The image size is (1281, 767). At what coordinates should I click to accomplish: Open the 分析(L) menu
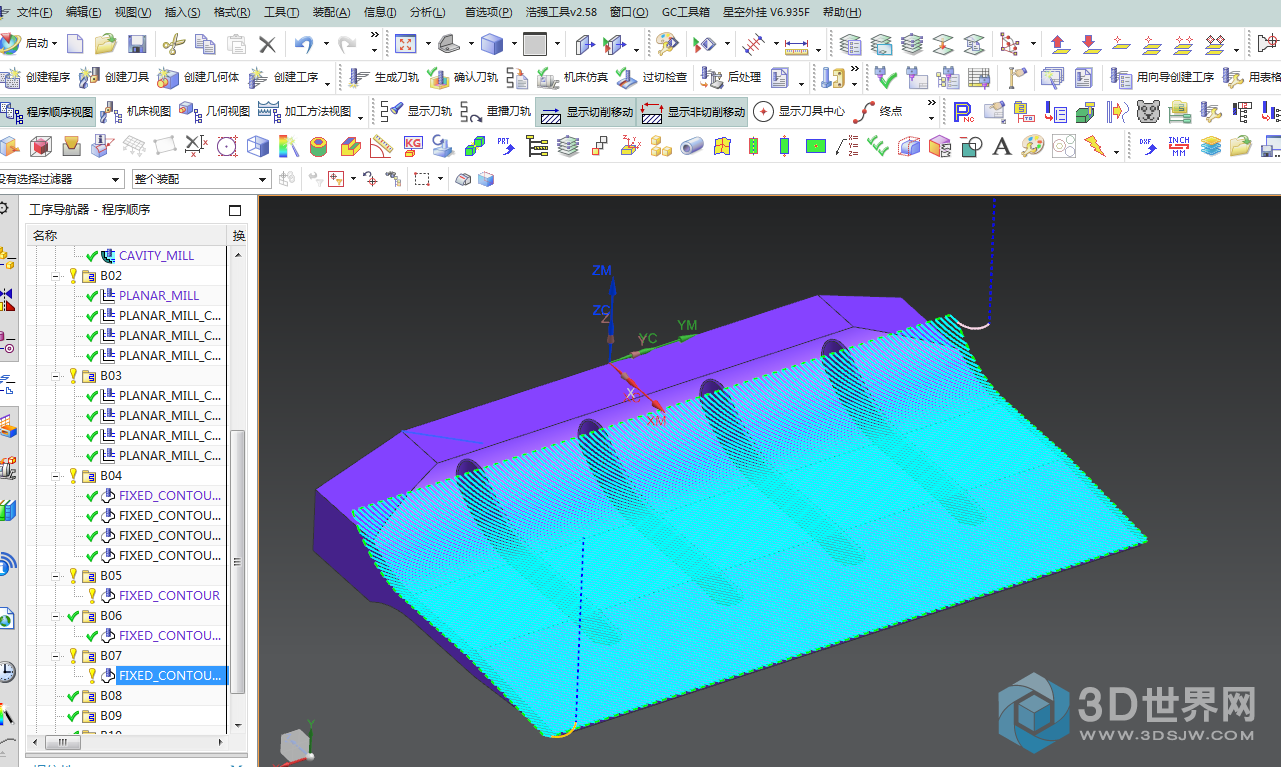tap(428, 12)
